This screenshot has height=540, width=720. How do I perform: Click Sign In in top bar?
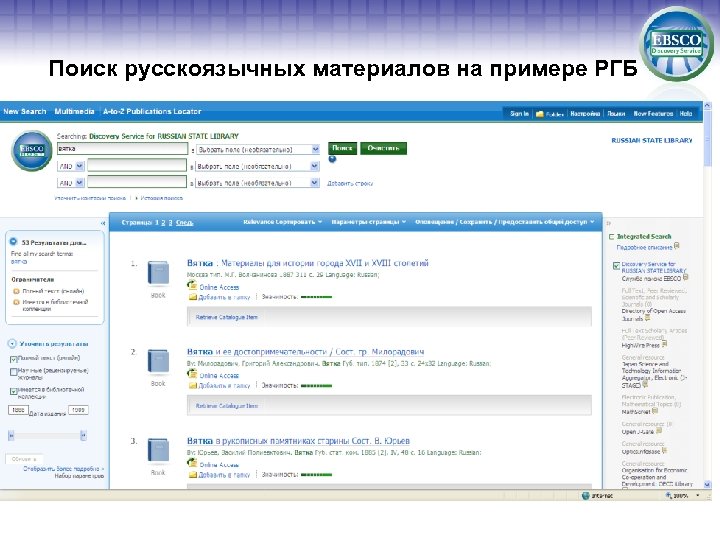519,113
